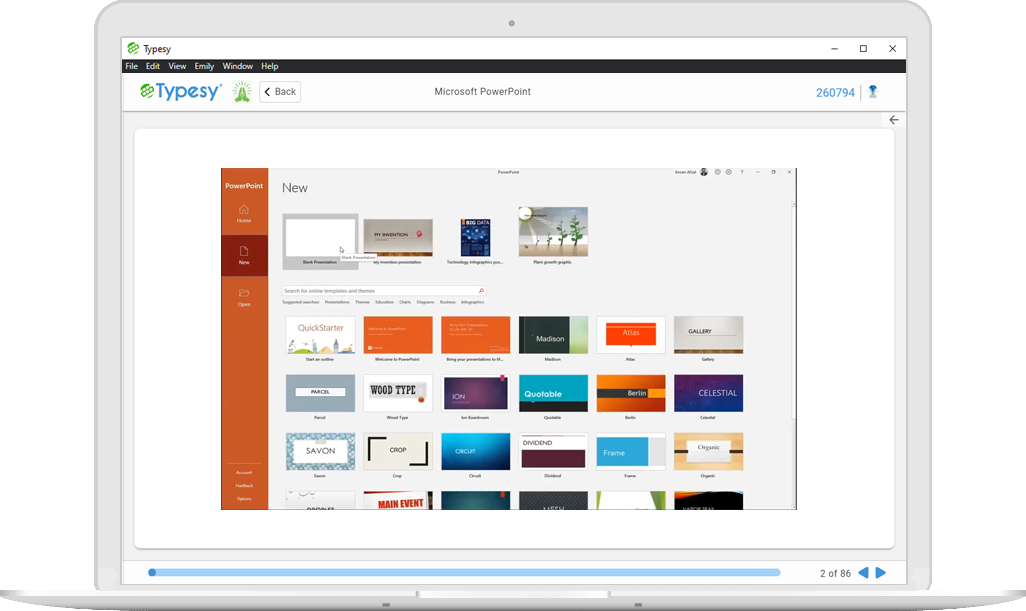Image resolution: width=1026 pixels, height=611 pixels.
Task: Click the online templates search field
Action: click(x=384, y=291)
